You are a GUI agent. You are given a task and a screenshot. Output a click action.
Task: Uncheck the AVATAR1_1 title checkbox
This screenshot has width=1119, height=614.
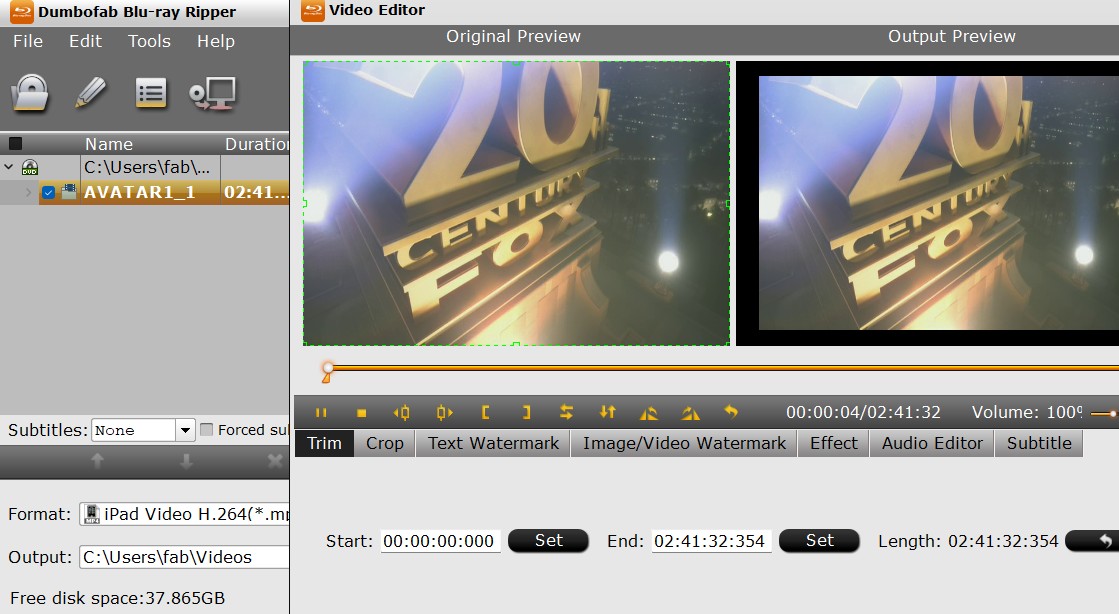(47, 193)
